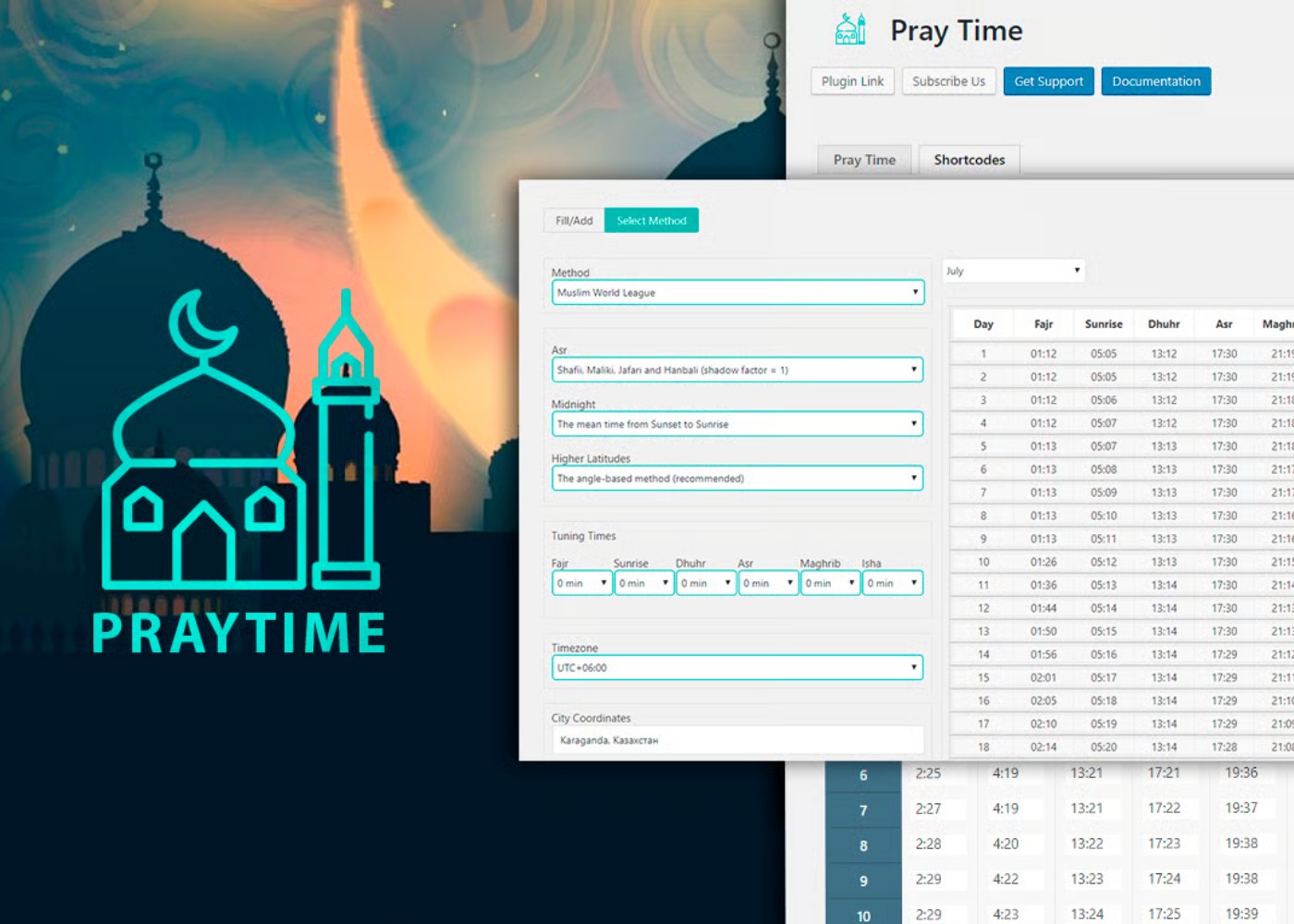Click 17:21 time in lower table

tap(1164, 772)
